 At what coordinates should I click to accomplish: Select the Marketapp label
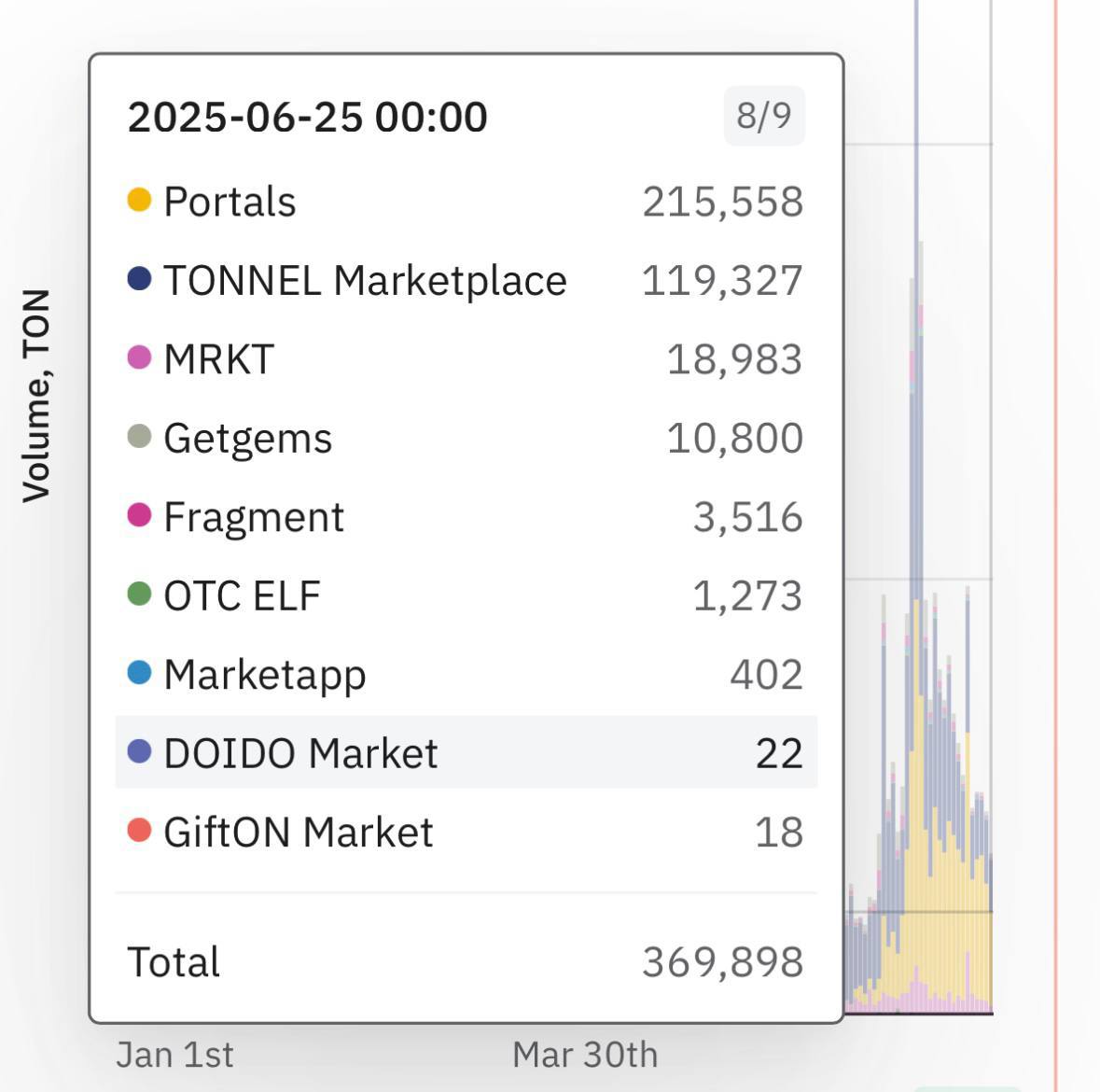tap(264, 676)
